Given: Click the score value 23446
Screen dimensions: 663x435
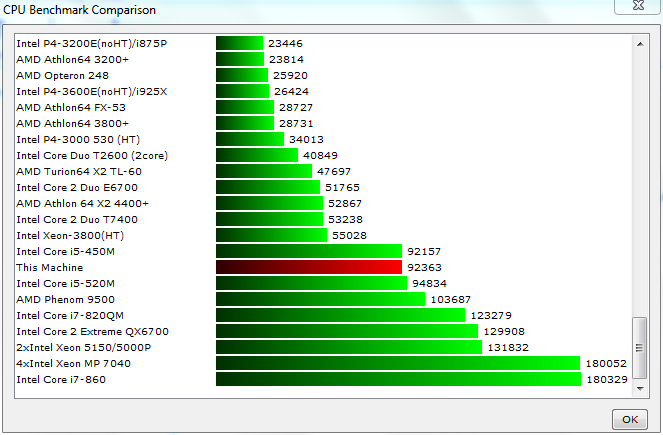Looking at the screenshot, I should tap(285, 44).
